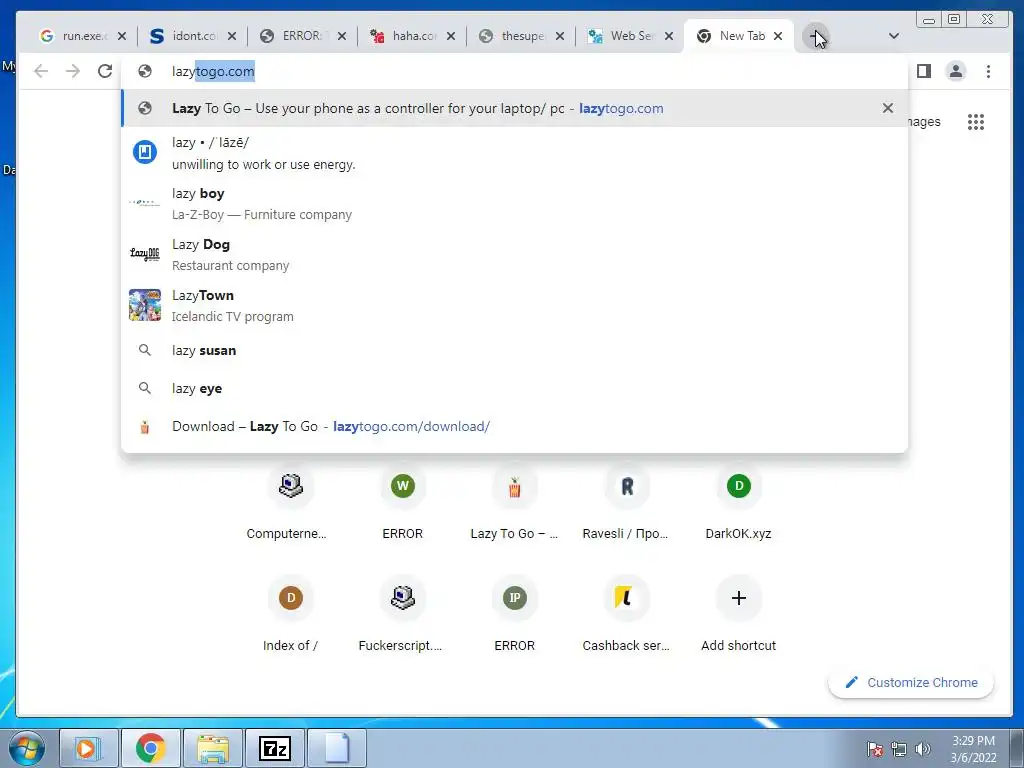
Task: Select lazy eye search suggestion
Action: (x=515, y=389)
